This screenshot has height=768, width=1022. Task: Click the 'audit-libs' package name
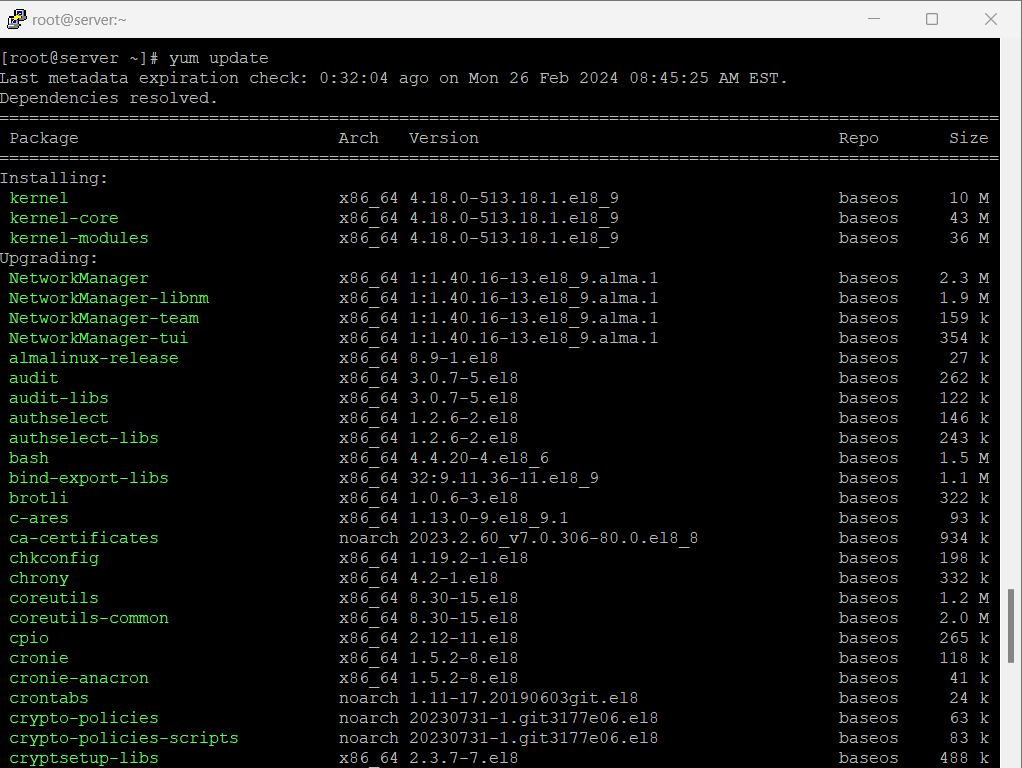pos(59,398)
